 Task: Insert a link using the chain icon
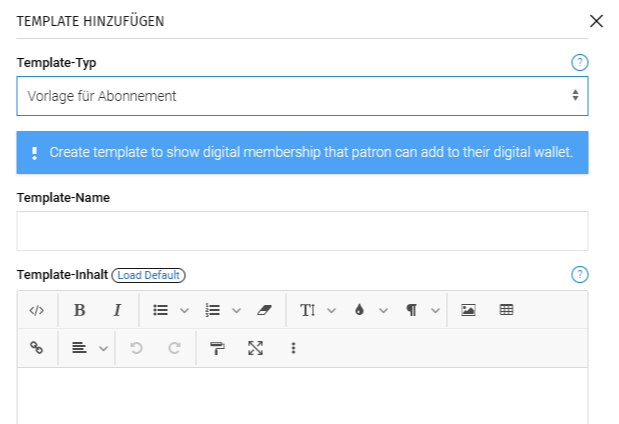click(37, 348)
